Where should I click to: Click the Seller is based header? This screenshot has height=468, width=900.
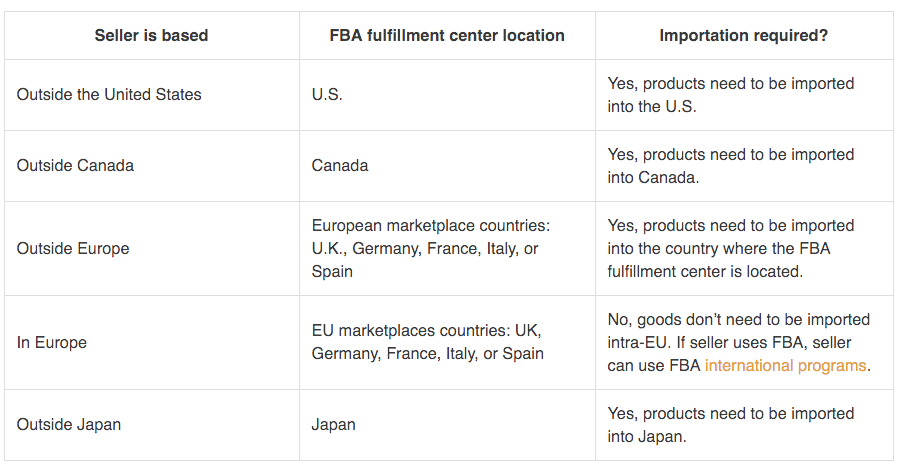click(151, 36)
